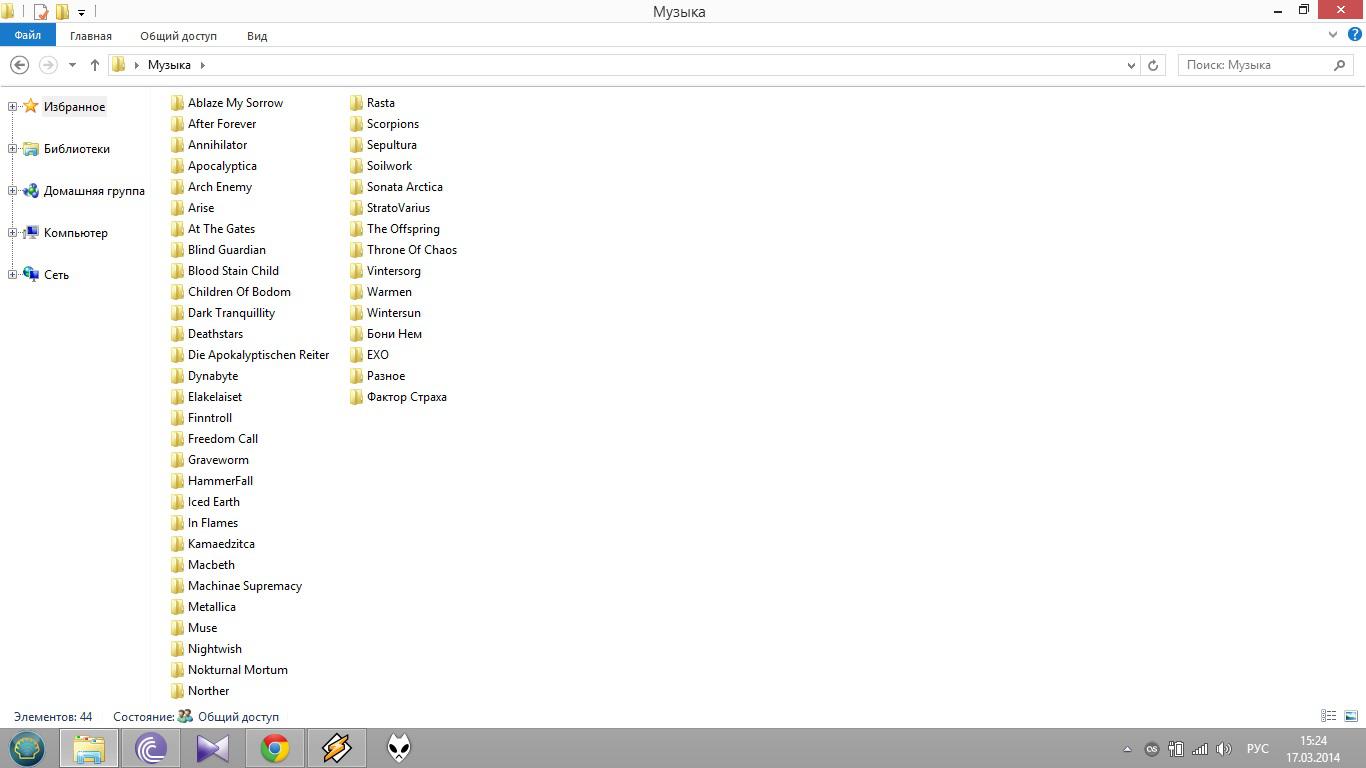This screenshot has width=1366, height=768.
Task: Open the Start menu shell button
Action: pos(27,748)
